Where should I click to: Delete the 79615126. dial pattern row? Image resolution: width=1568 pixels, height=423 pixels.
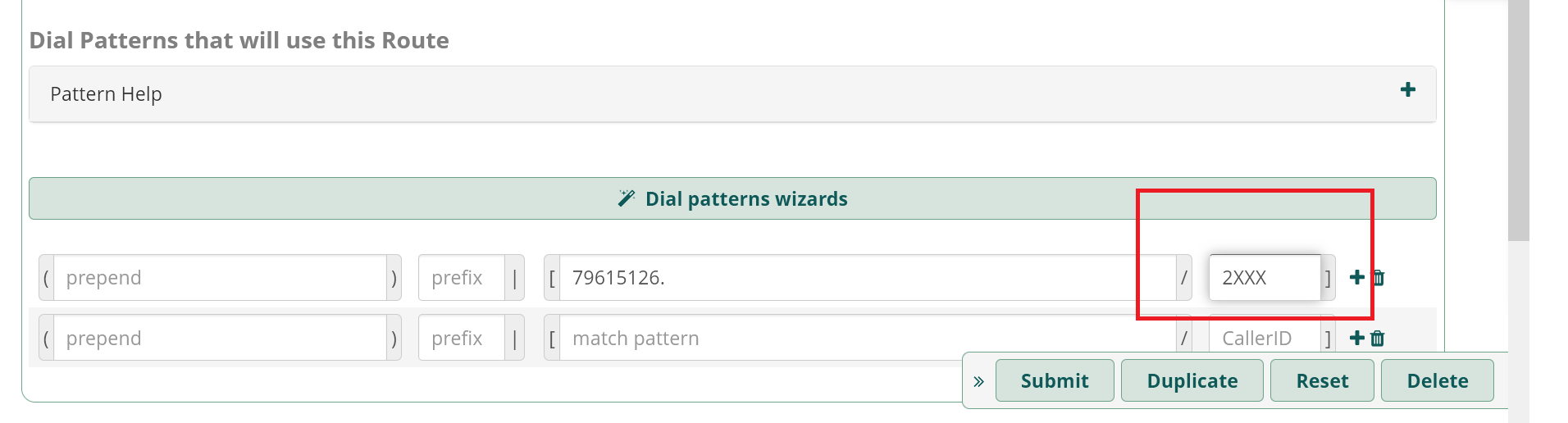point(1378,278)
